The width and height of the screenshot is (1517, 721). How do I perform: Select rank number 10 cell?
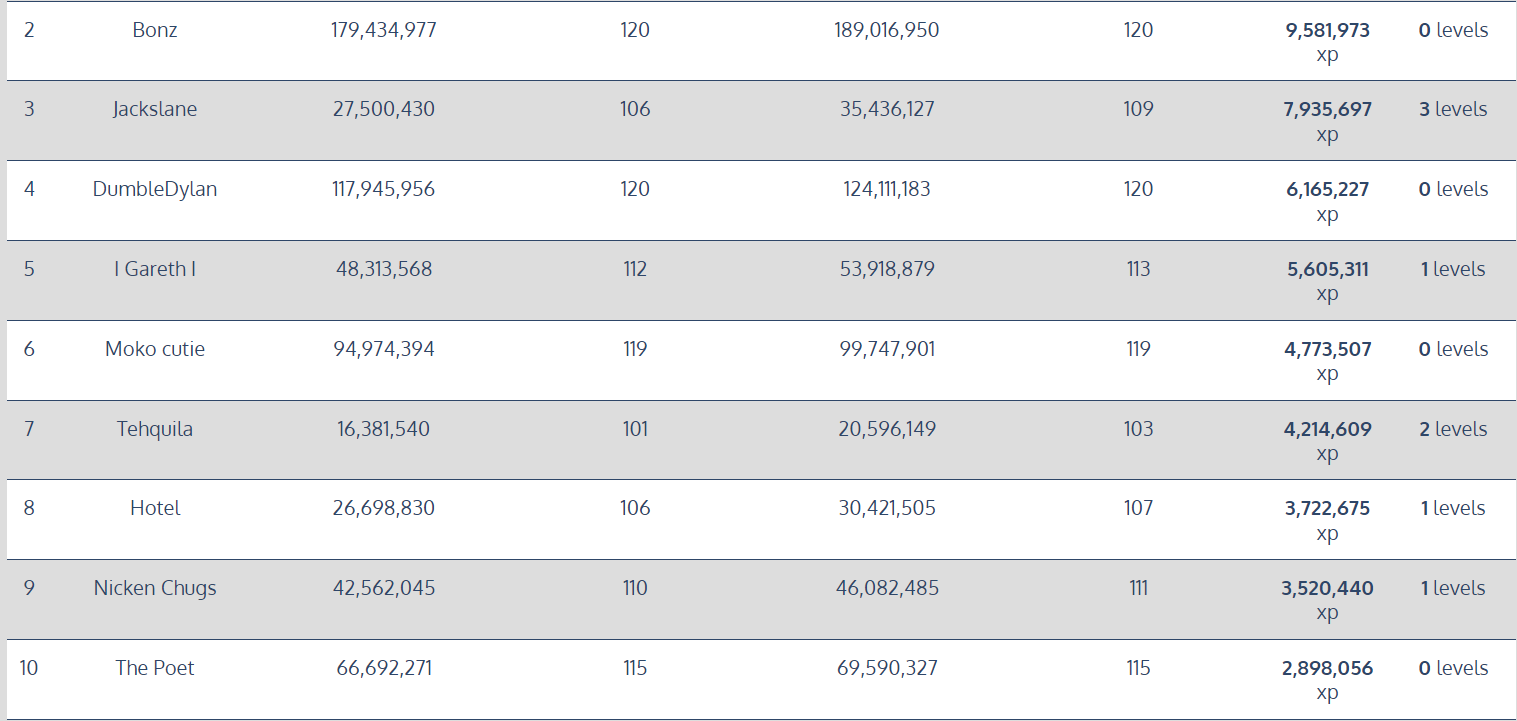(x=29, y=668)
